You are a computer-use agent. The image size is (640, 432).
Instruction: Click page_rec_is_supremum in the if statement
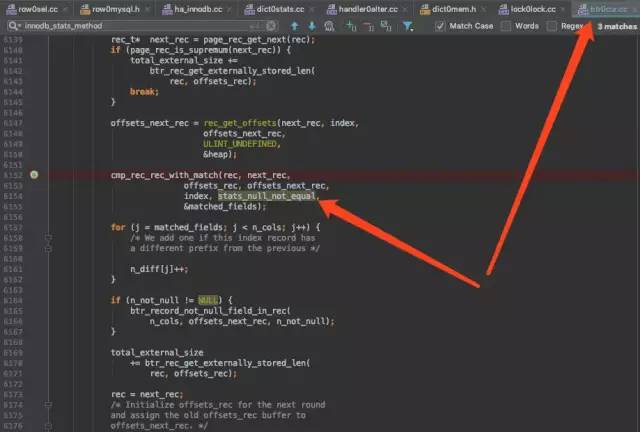tap(180, 50)
